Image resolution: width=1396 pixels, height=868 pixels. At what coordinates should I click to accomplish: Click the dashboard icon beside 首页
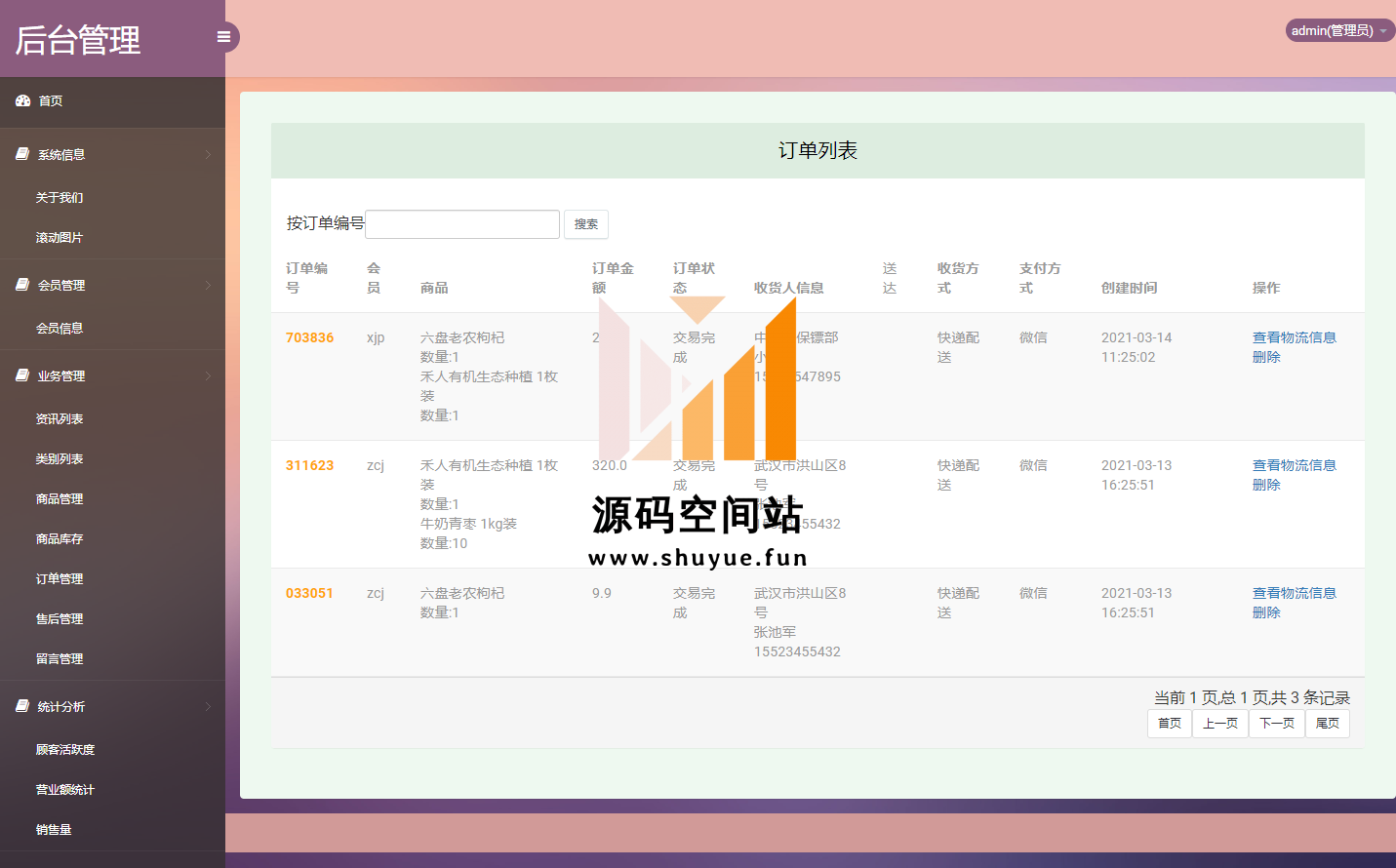(22, 100)
